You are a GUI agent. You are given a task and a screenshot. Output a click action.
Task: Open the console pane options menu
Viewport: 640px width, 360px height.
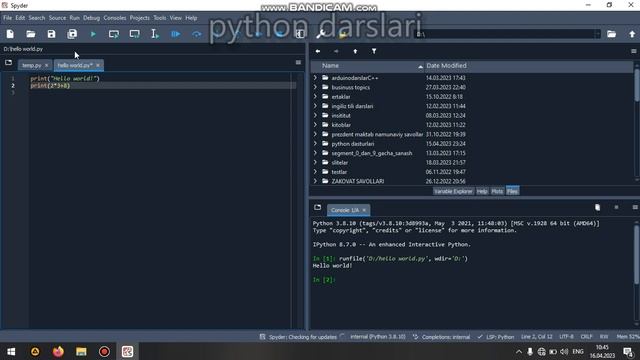pos(635,208)
